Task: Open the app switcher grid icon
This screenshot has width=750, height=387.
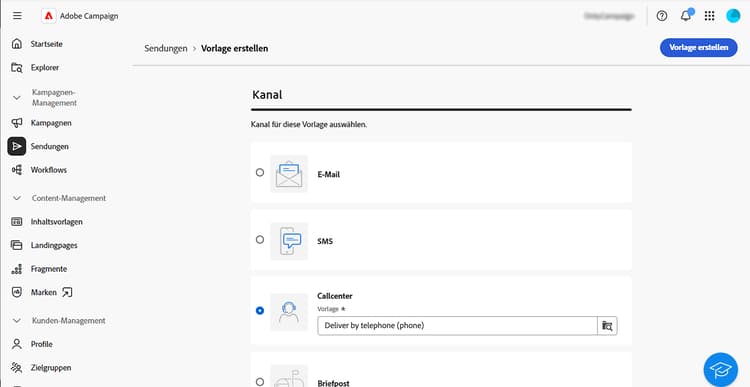Action: [709, 16]
